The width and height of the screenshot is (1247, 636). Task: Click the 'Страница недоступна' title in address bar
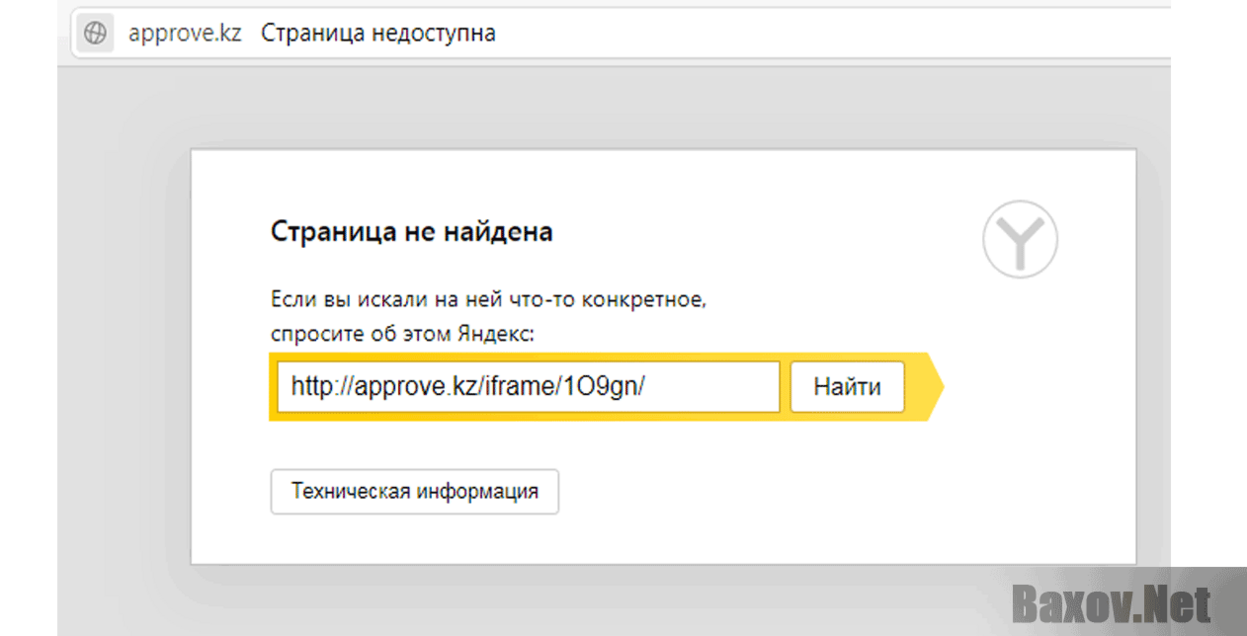coord(378,33)
